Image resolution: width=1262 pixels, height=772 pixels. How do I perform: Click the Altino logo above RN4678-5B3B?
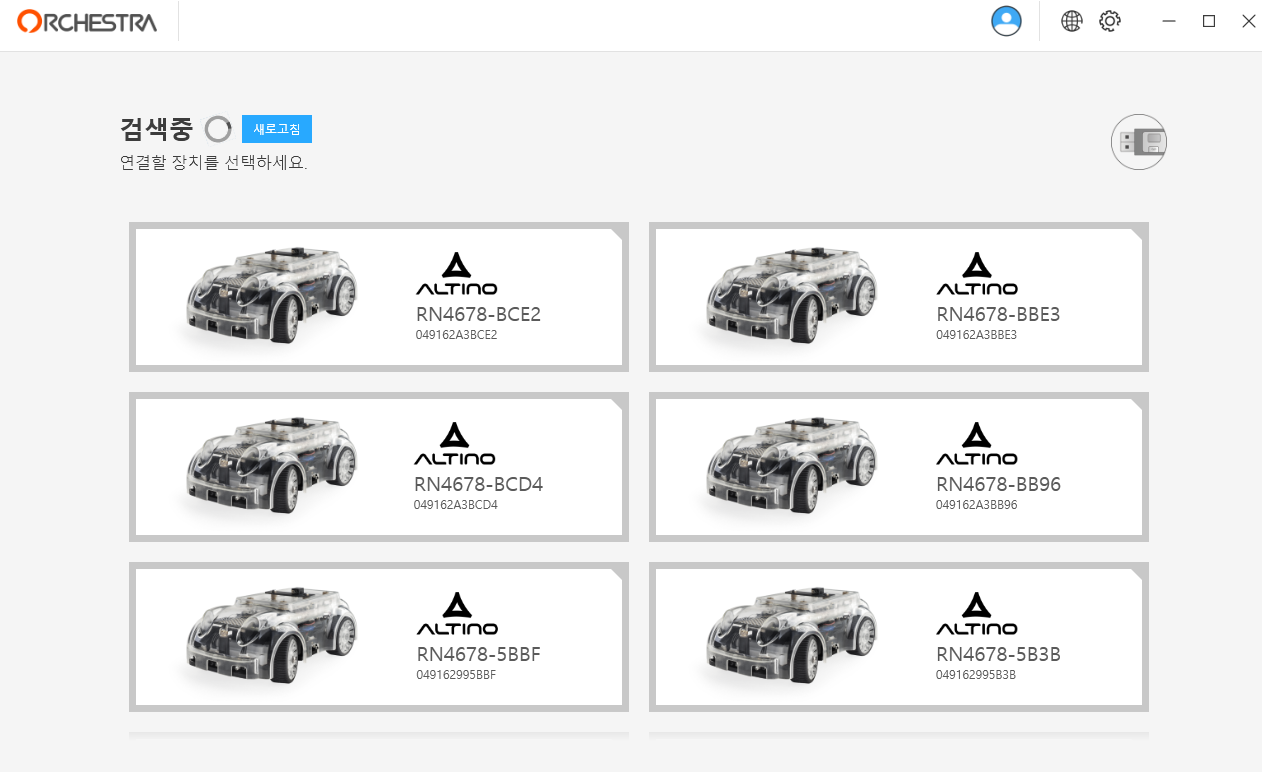tap(977, 614)
